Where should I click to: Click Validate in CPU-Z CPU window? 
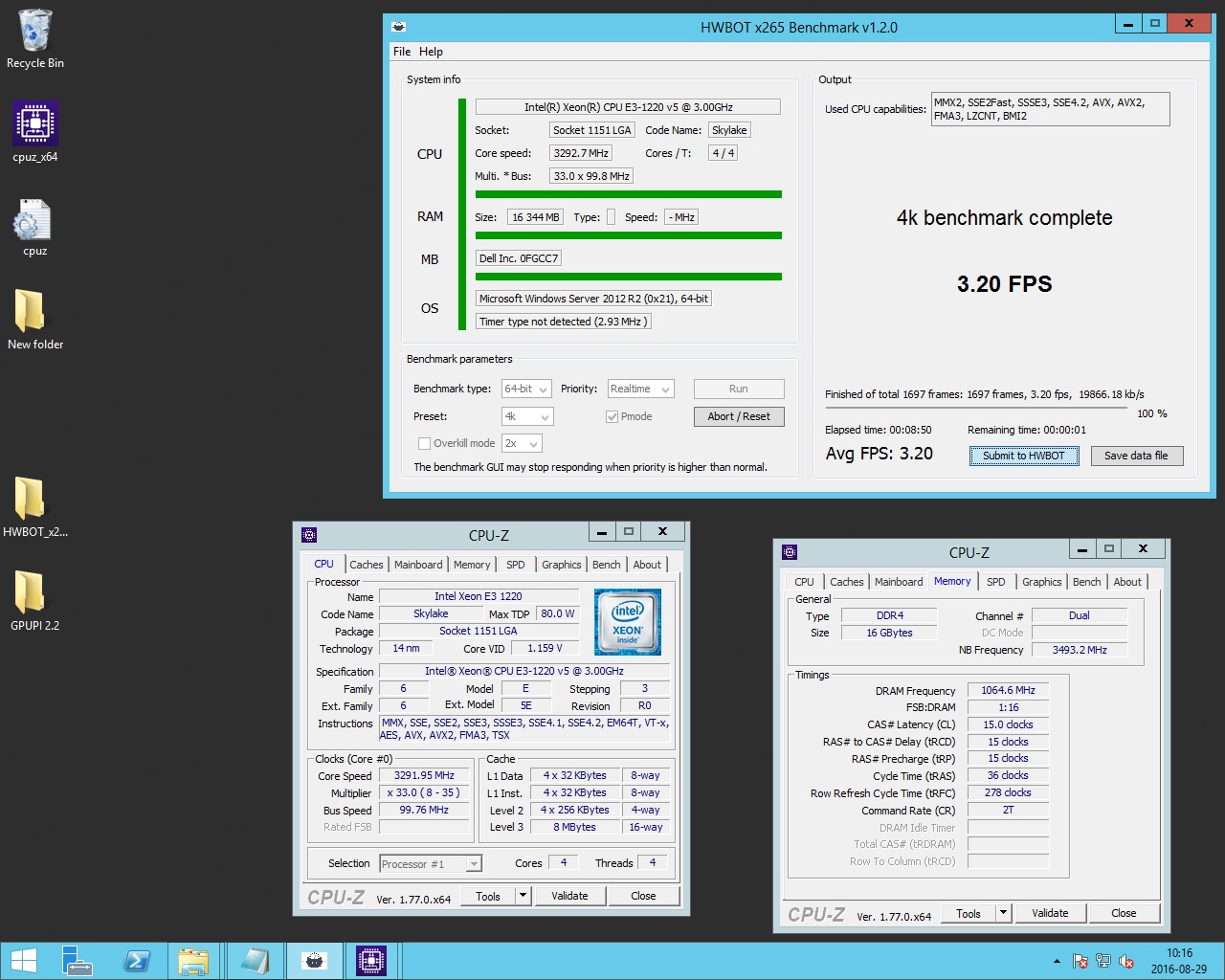[569, 896]
